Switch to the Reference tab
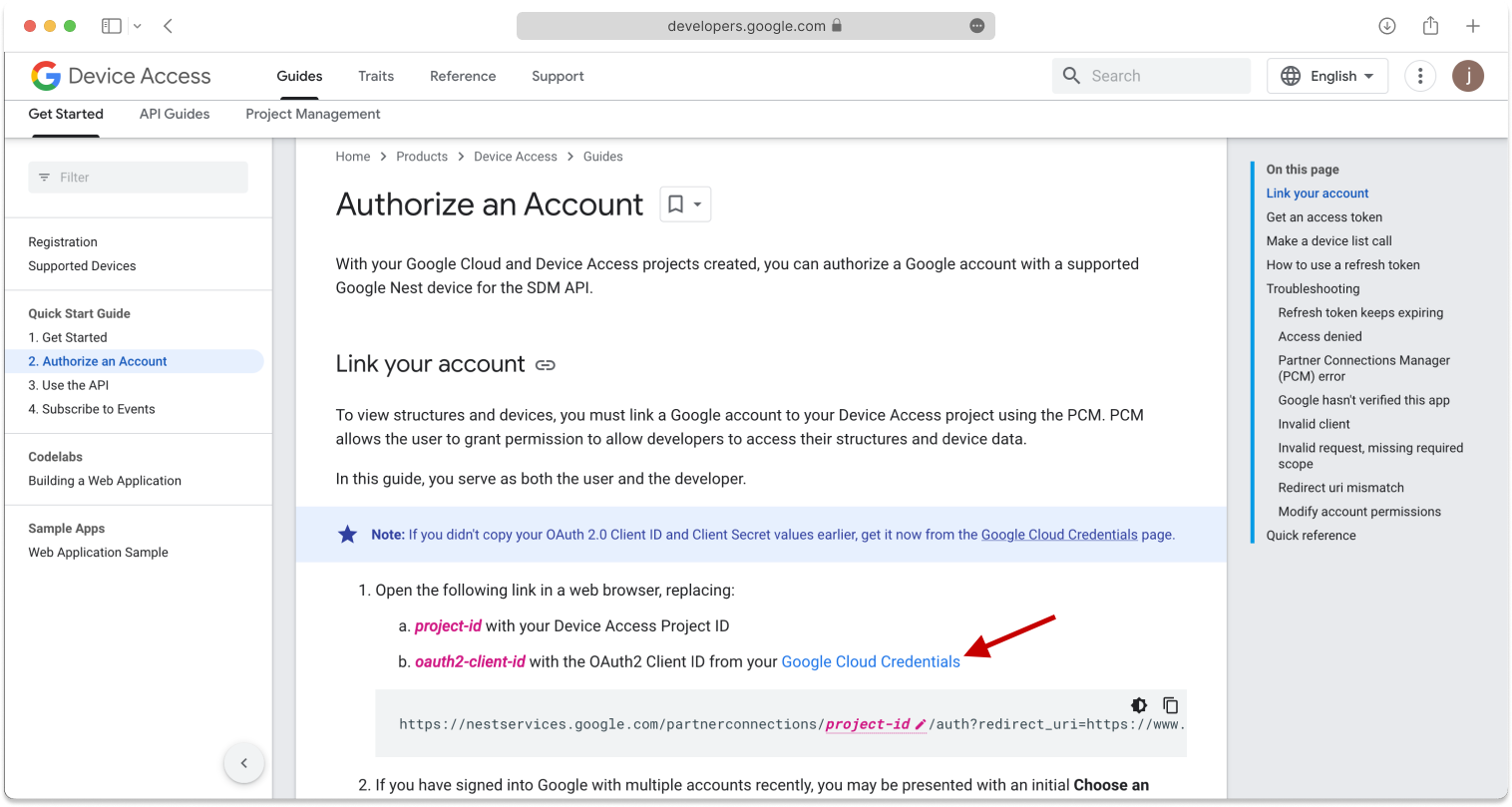Image resolution: width=1512 pixels, height=807 pixels. tap(463, 76)
